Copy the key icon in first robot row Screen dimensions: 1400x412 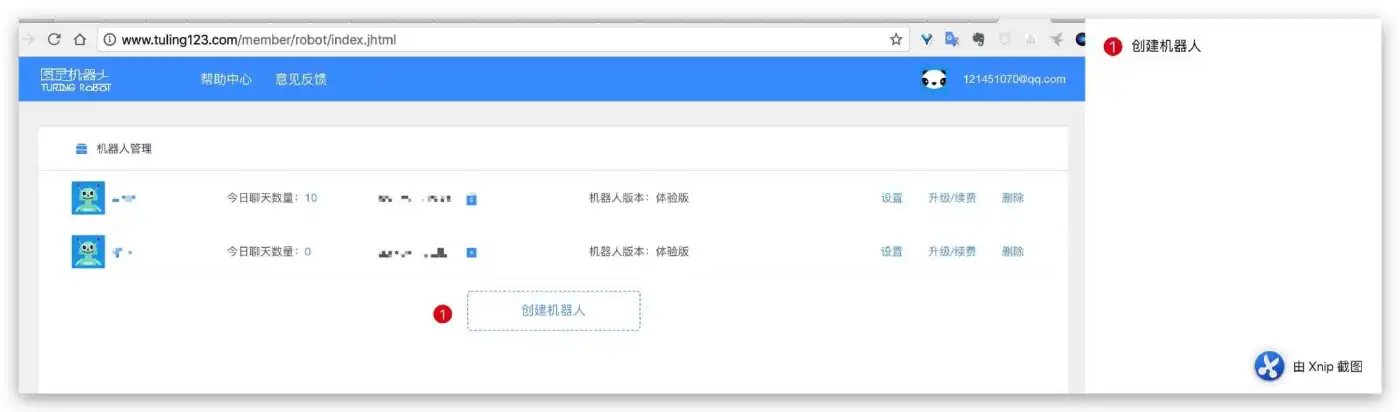[x=472, y=199]
